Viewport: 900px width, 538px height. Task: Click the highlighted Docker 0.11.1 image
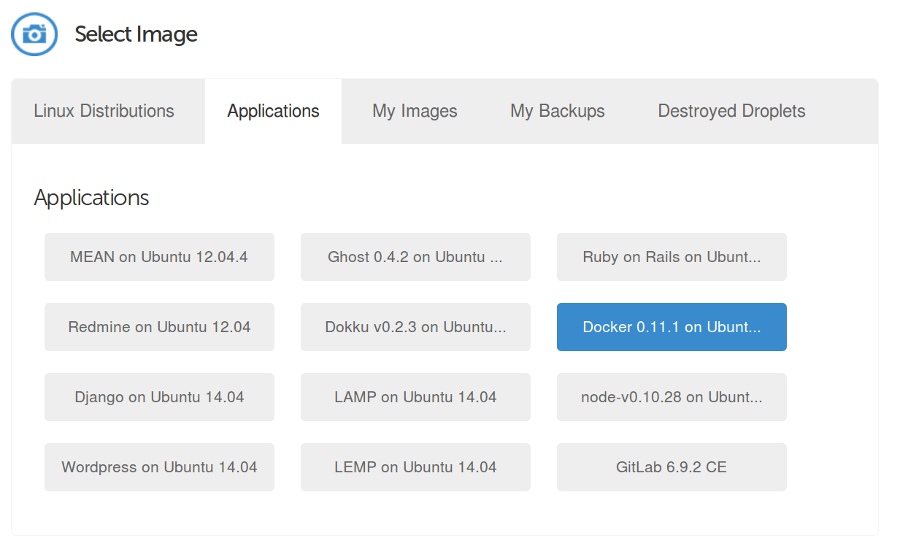coord(672,327)
